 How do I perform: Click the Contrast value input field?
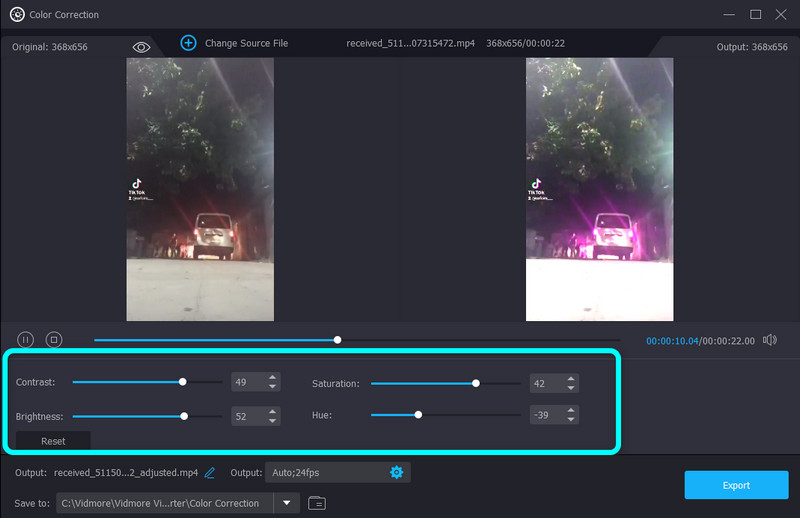coord(246,382)
